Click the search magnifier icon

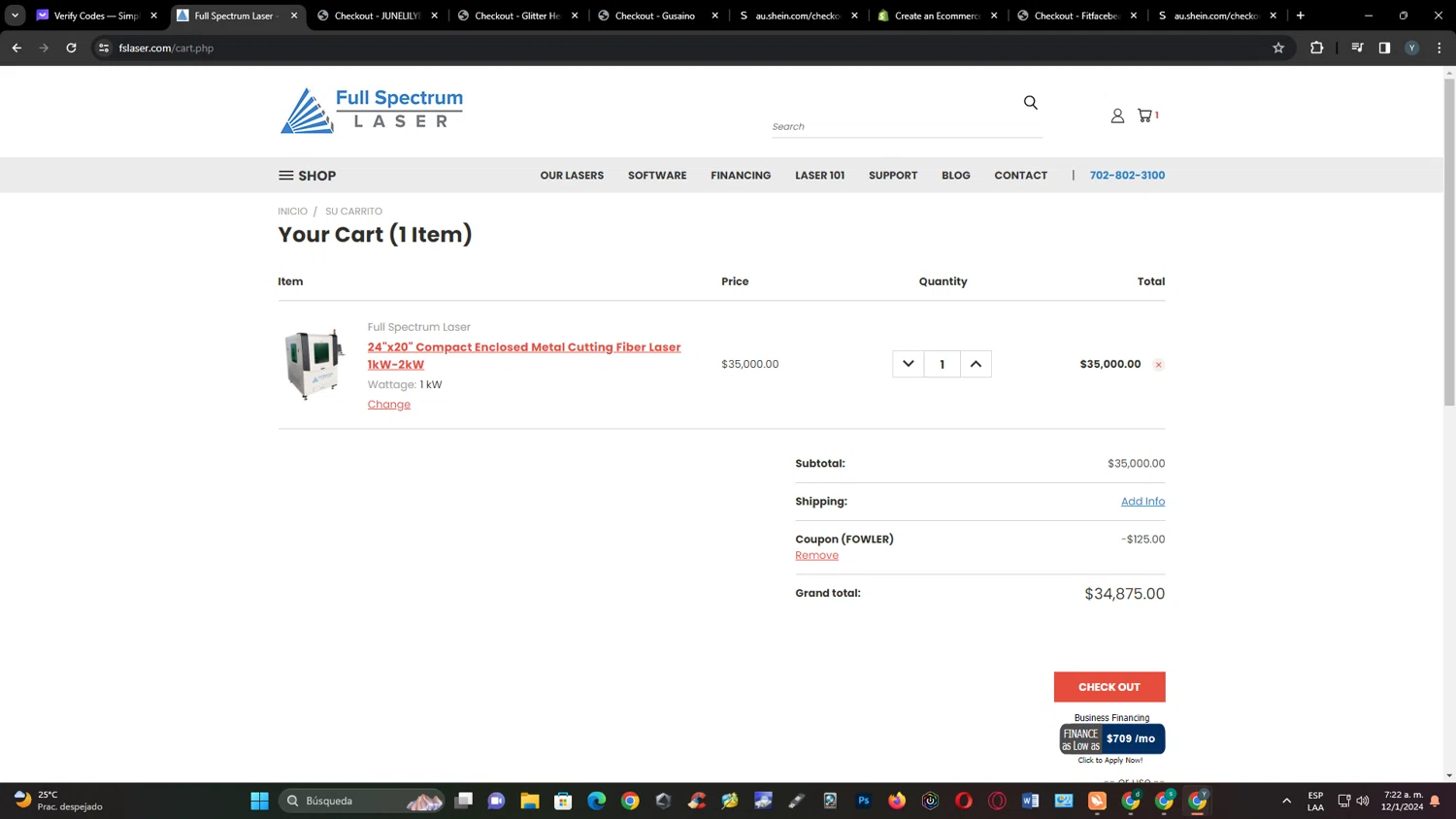click(x=1030, y=102)
